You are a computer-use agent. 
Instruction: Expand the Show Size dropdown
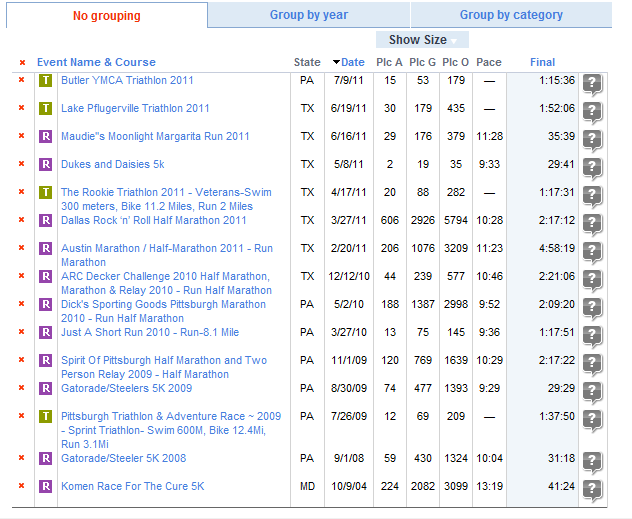pyautogui.click(x=422, y=40)
